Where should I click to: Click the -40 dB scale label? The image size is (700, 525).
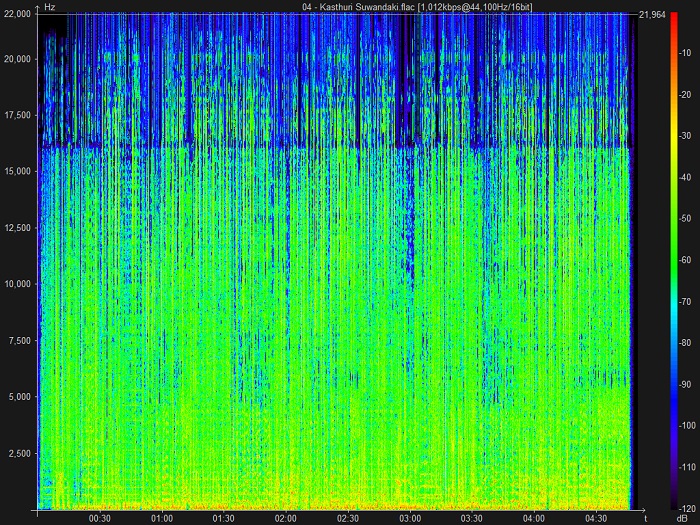coord(685,177)
